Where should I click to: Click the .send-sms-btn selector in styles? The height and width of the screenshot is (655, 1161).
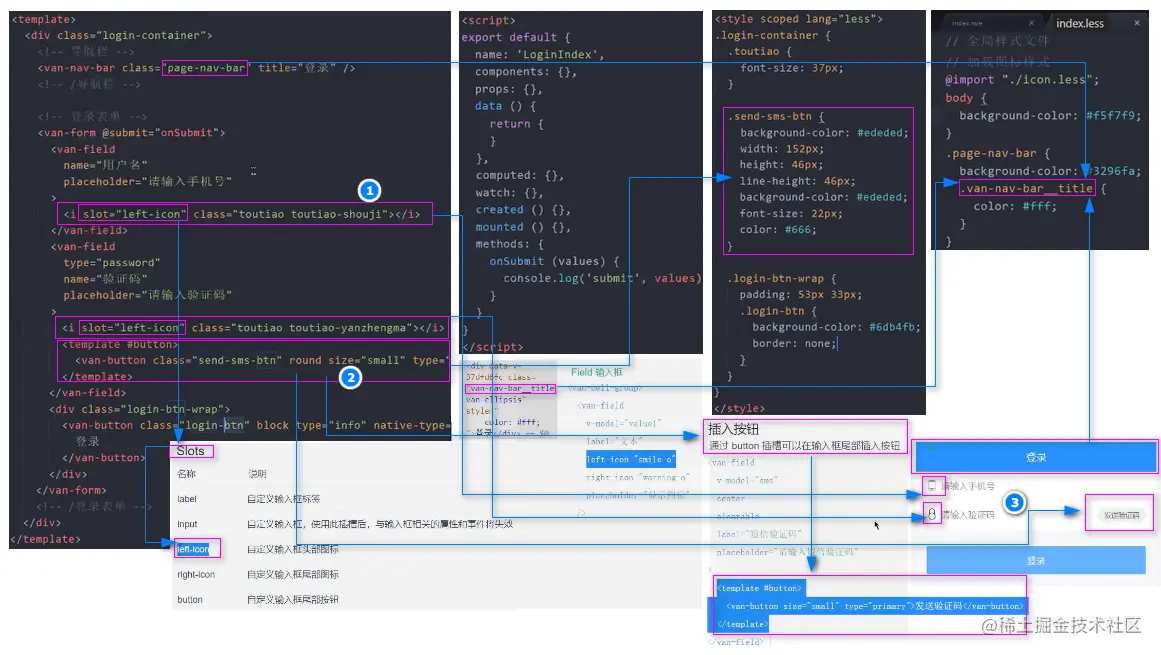[x=769, y=116]
